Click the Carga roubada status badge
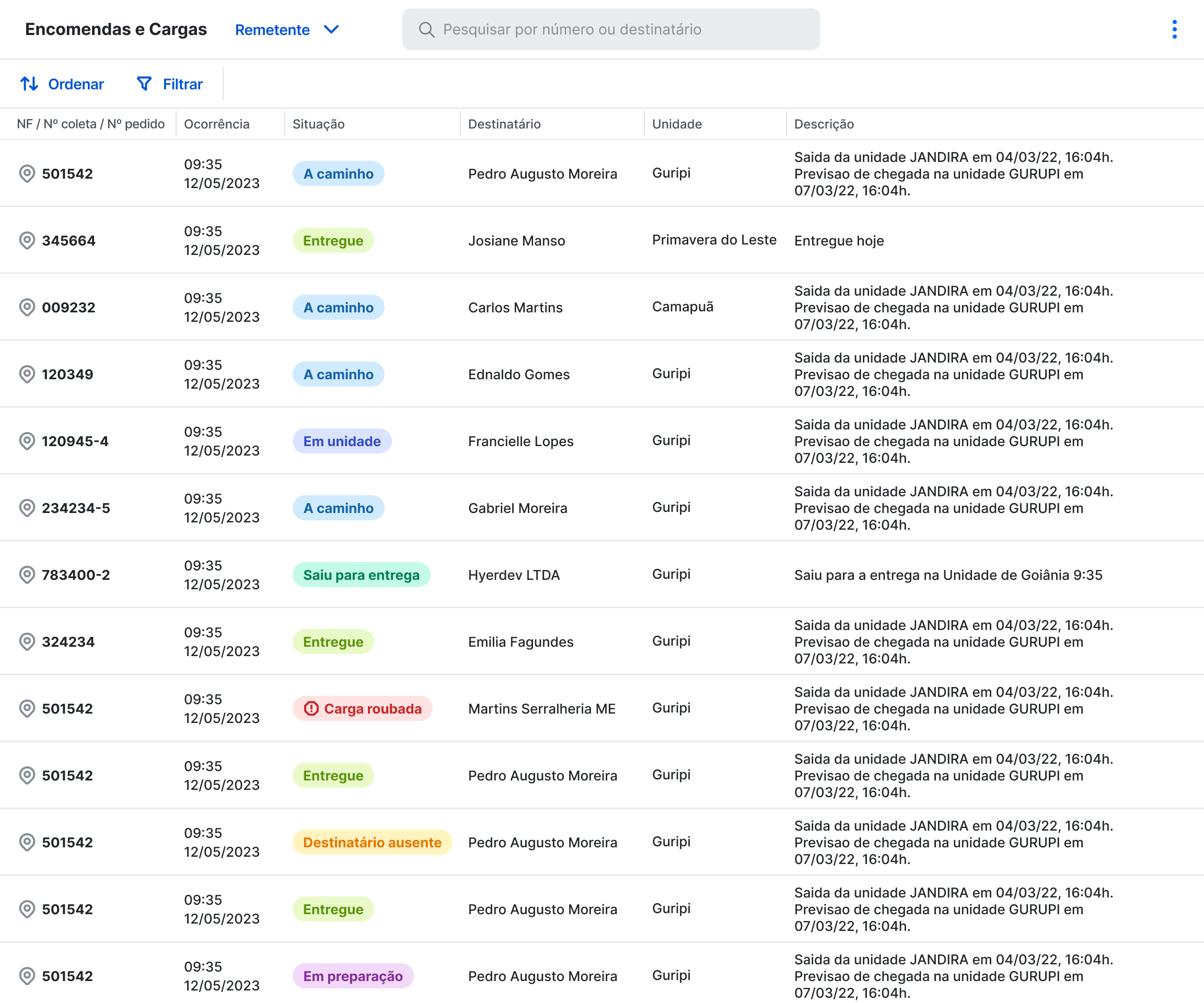1204x1003 pixels. coord(362,708)
